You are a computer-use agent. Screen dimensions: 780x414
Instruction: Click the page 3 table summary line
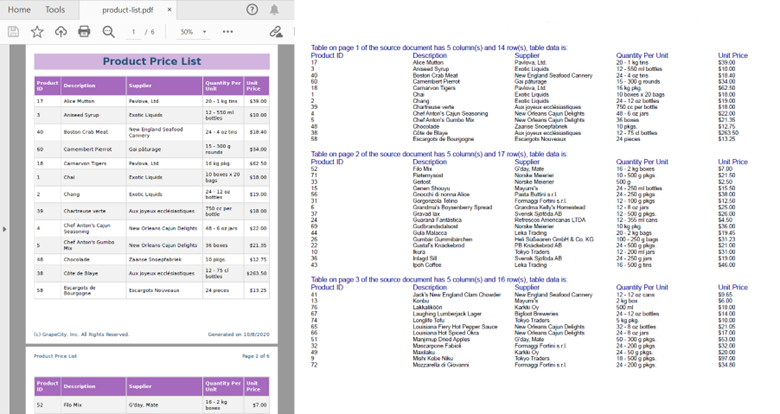pos(439,280)
